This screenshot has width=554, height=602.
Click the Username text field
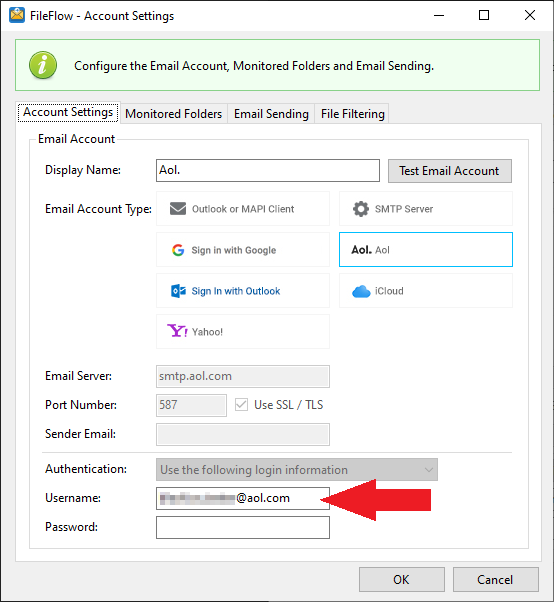[243, 498]
